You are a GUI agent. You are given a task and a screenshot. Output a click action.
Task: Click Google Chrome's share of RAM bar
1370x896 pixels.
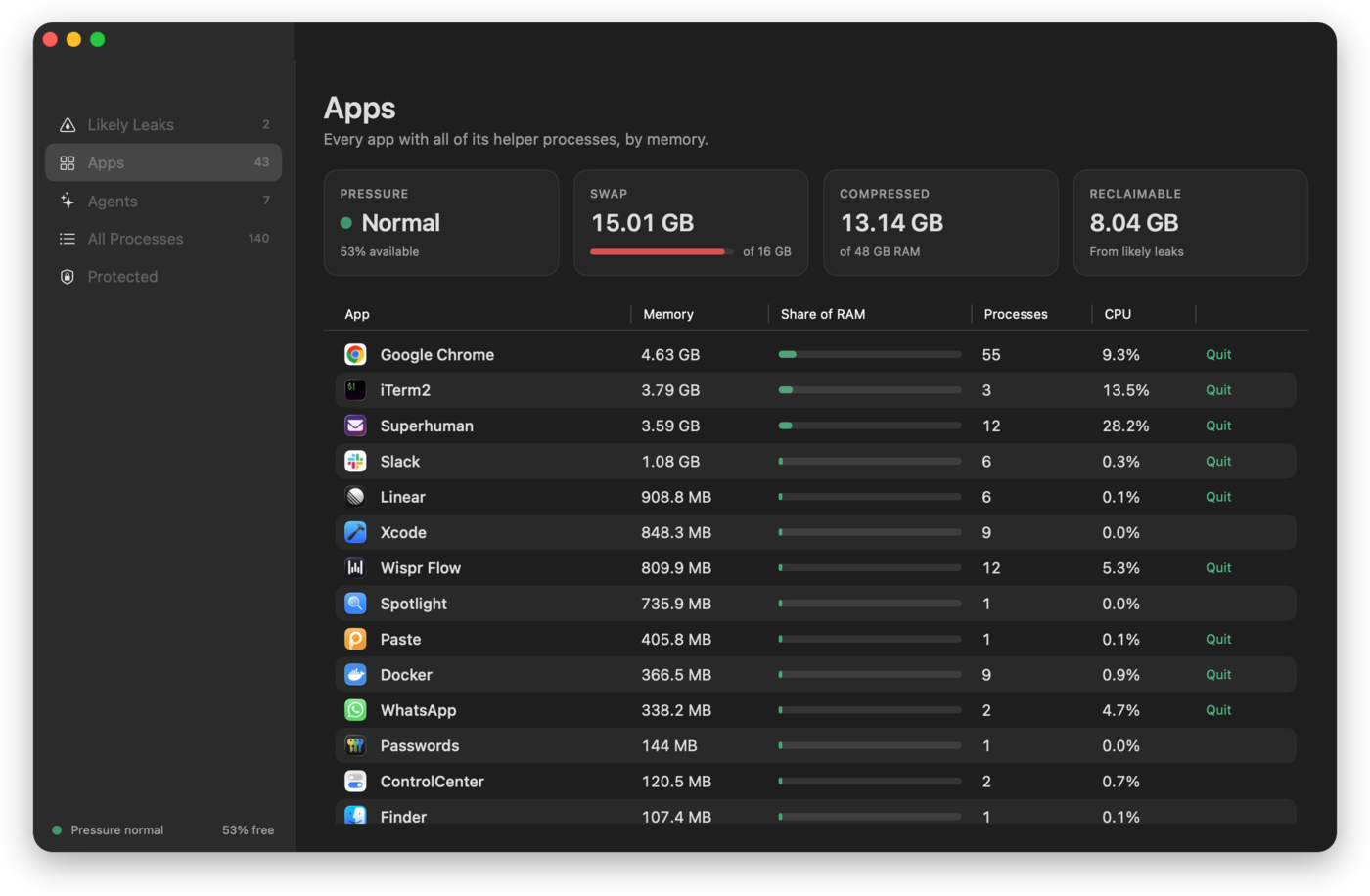pos(870,354)
